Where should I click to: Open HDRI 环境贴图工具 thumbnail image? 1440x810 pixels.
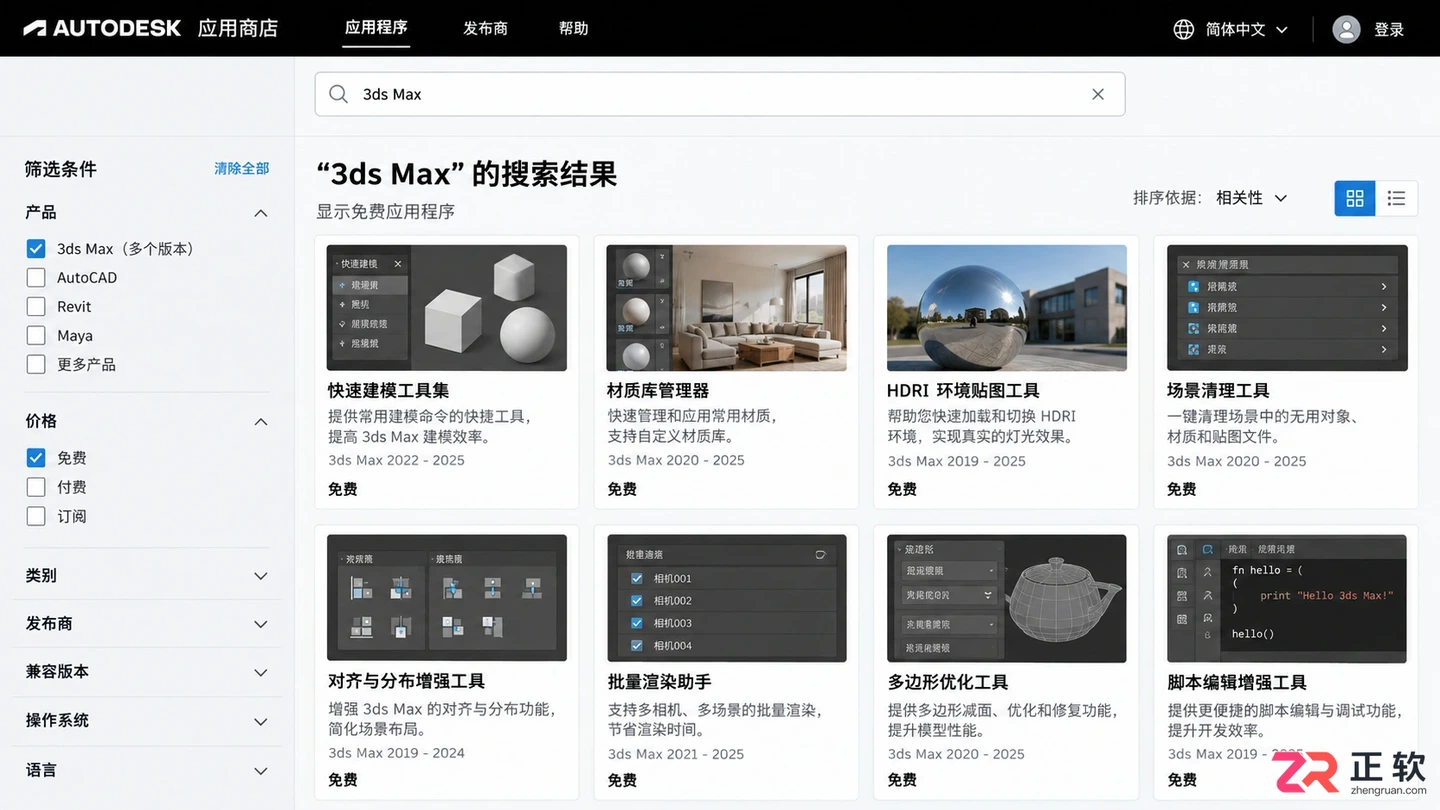[1007, 308]
